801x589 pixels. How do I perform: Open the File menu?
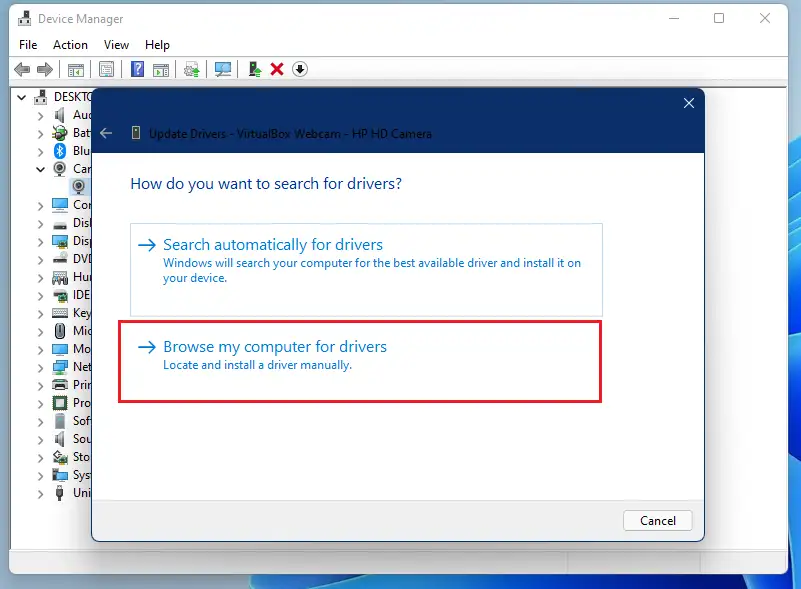coord(28,45)
